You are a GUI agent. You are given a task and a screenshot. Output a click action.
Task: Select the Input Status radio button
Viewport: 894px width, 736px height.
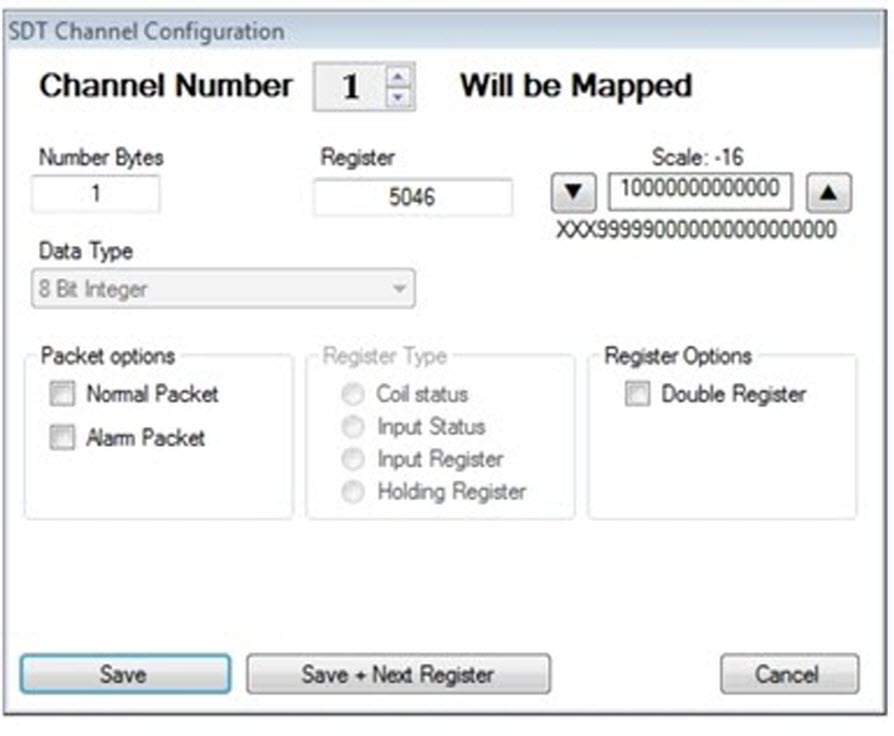(351, 427)
